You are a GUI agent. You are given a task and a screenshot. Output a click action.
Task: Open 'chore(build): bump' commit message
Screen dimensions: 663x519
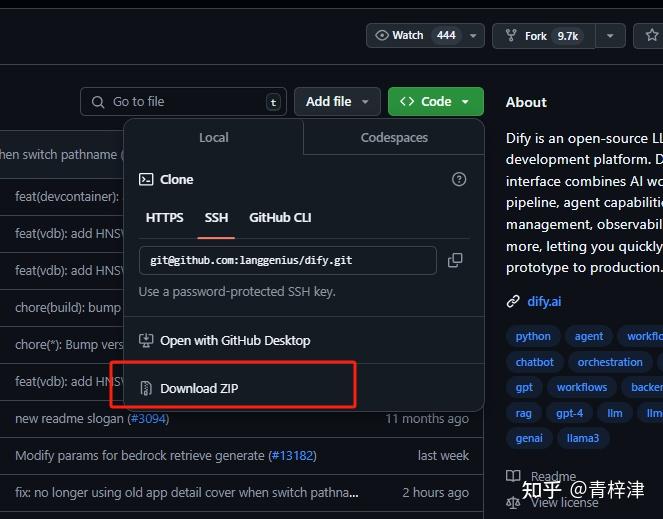point(68,308)
